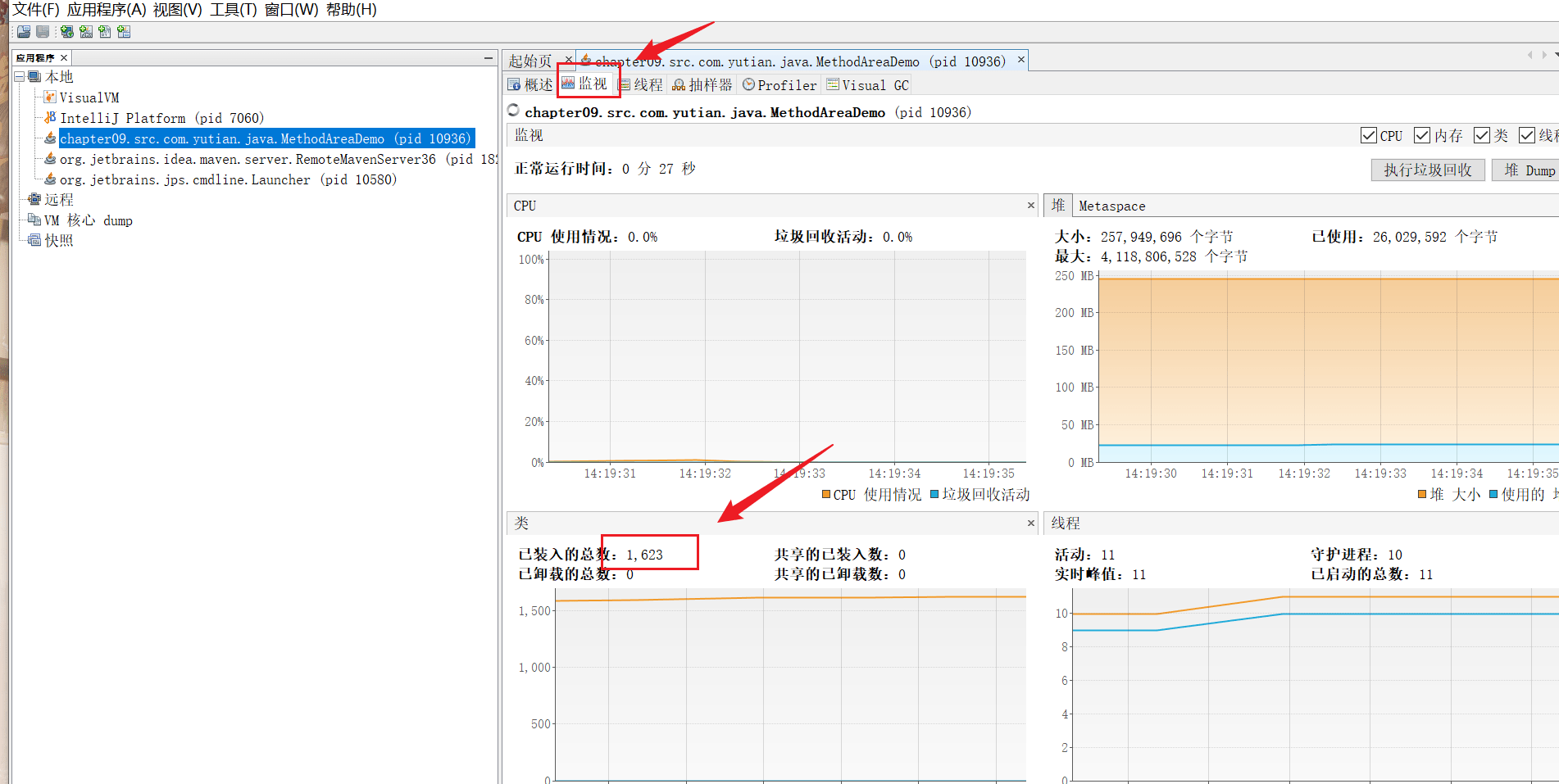Image resolution: width=1559 pixels, height=784 pixels.
Task: Click the 远程 (Remote) node icon
Action: 34,199
